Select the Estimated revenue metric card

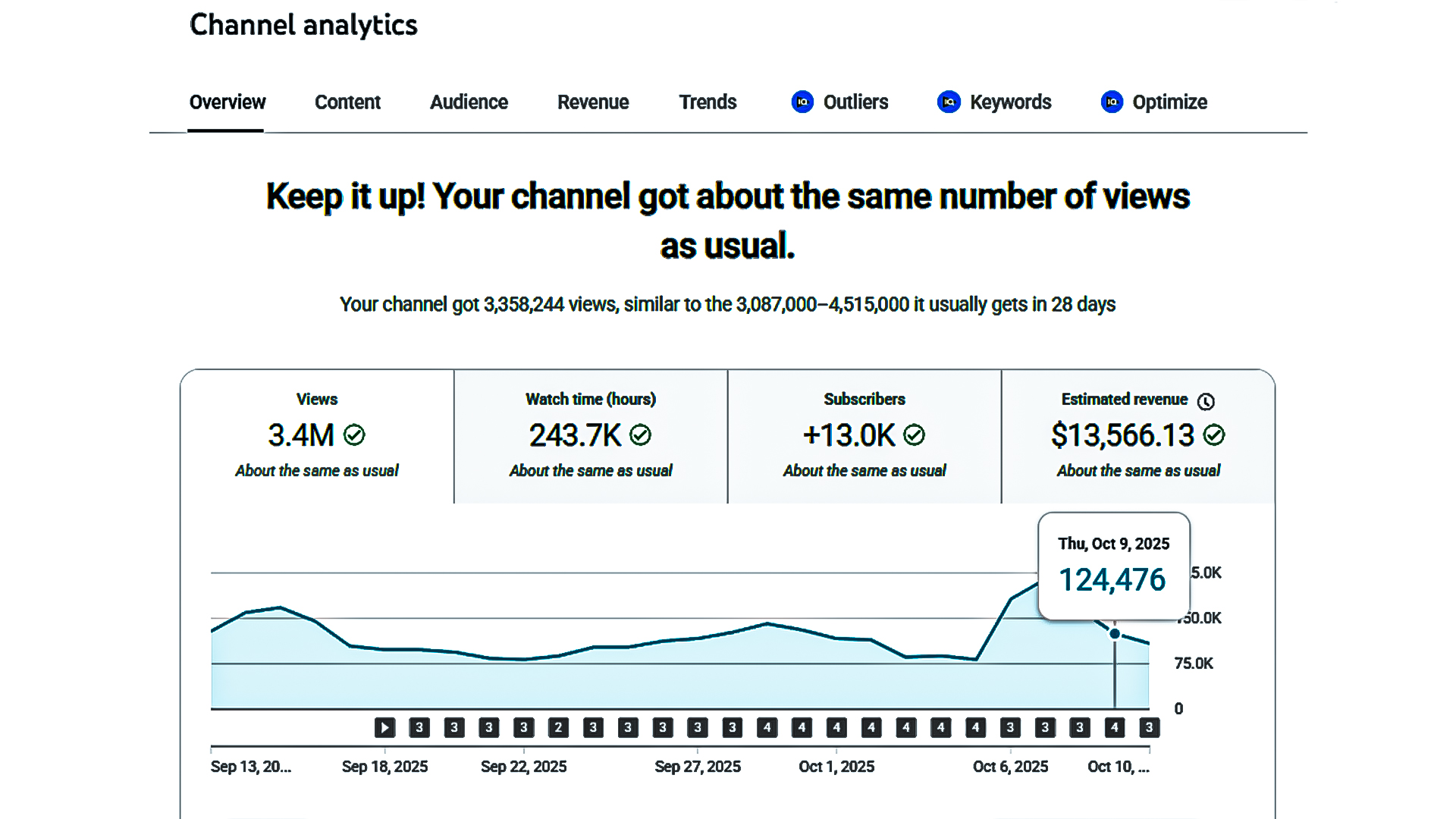[x=1137, y=436]
